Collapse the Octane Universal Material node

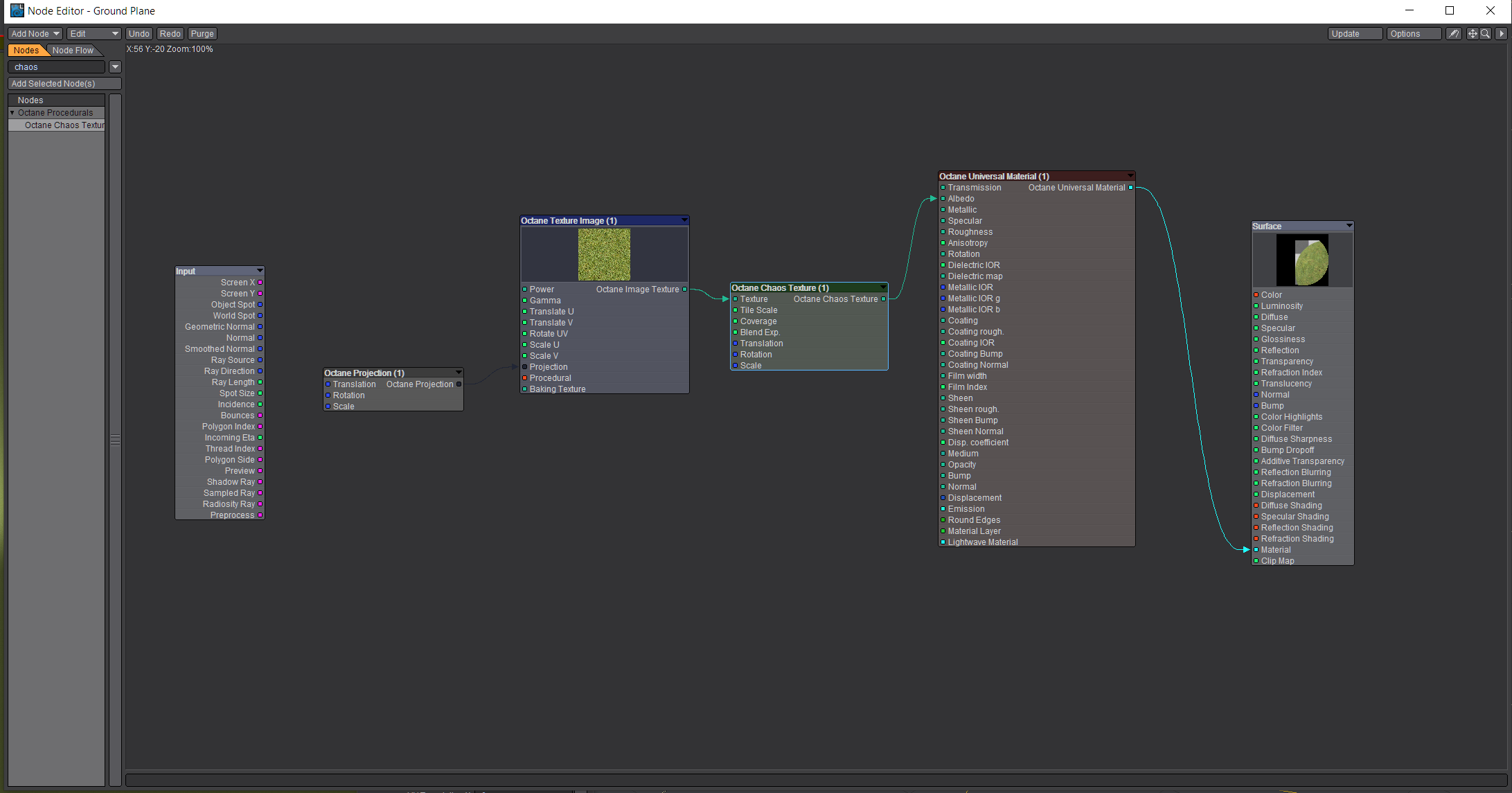click(x=1130, y=176)
